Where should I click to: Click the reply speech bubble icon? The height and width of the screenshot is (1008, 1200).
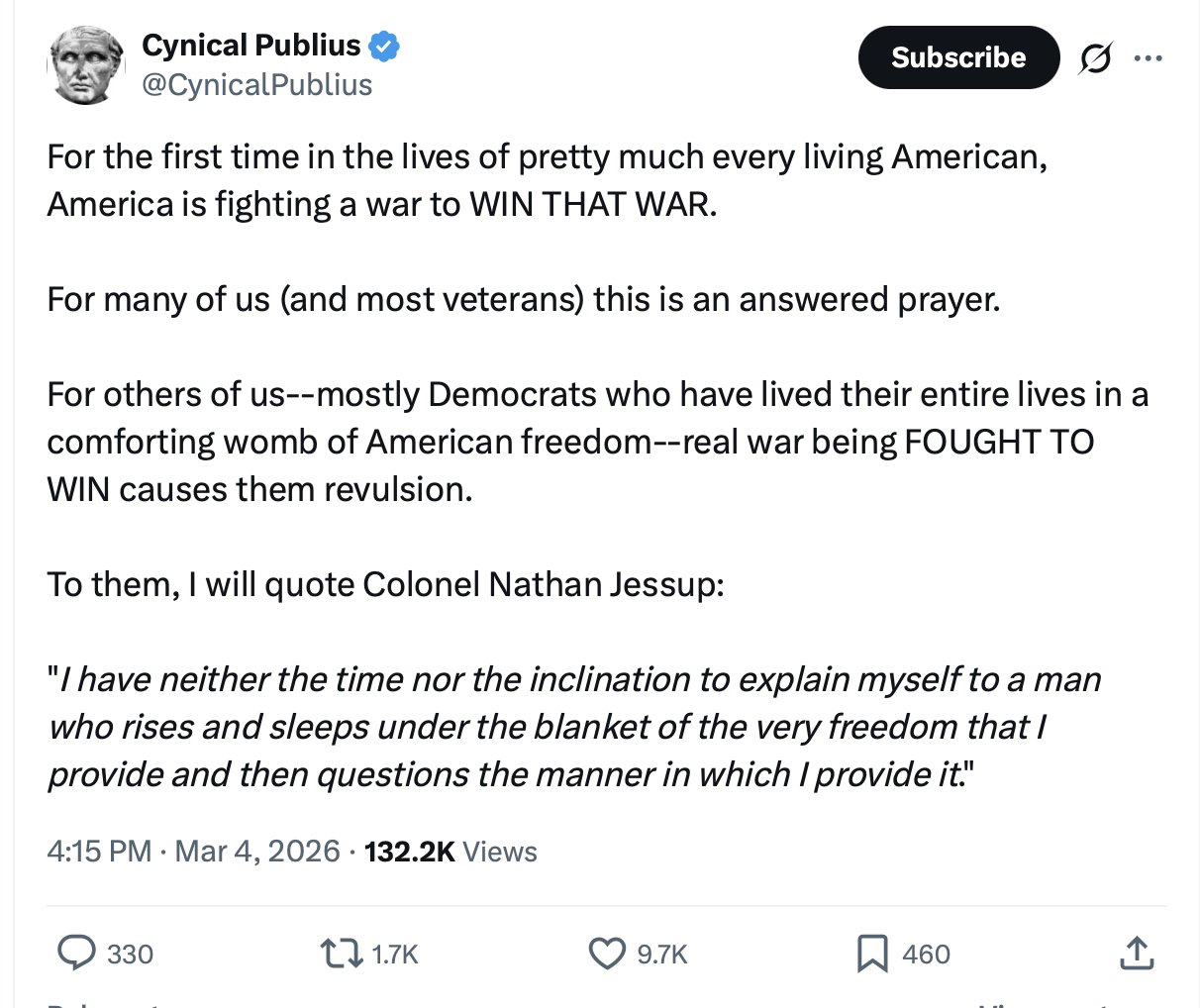[x=76, y=953]
